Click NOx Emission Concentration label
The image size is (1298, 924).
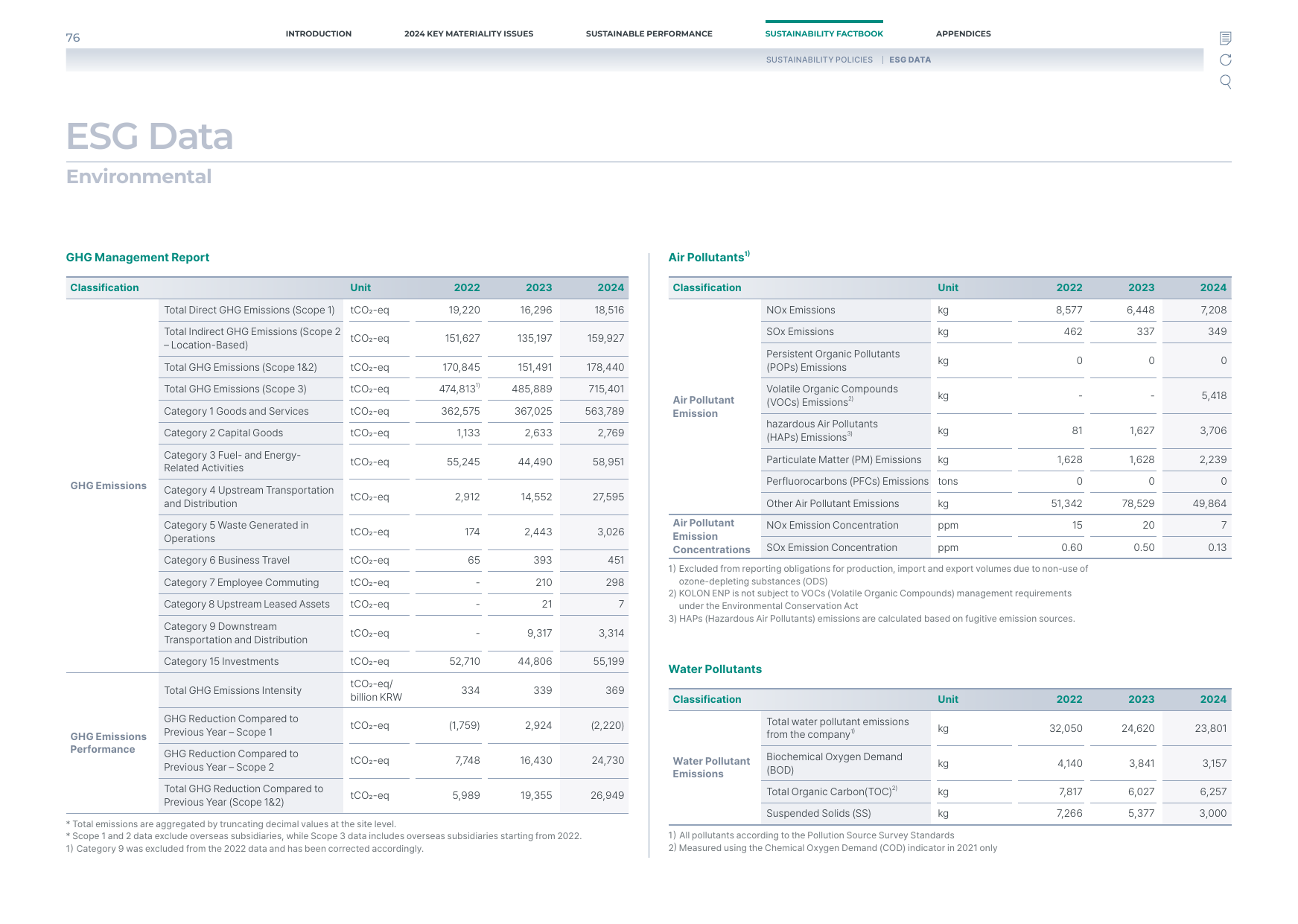tap(833, 526)
